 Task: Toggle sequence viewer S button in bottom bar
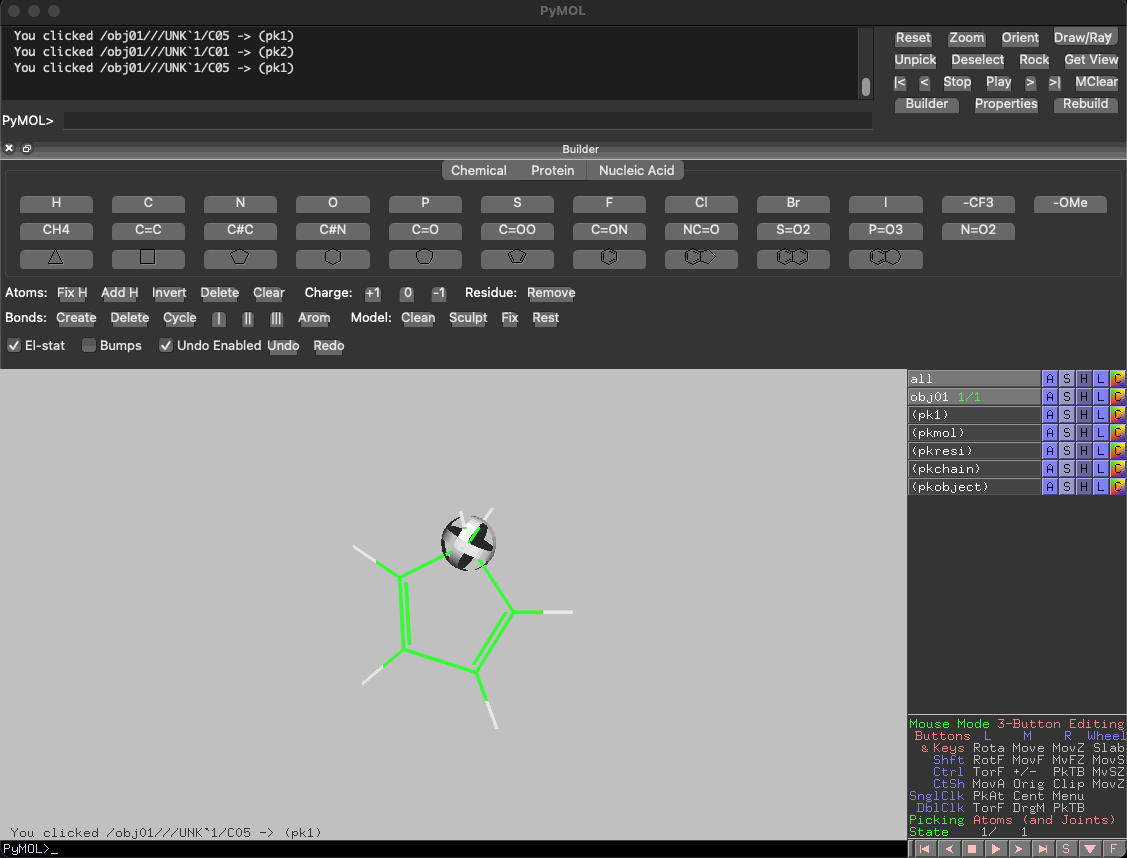[x=1066, y=849]
